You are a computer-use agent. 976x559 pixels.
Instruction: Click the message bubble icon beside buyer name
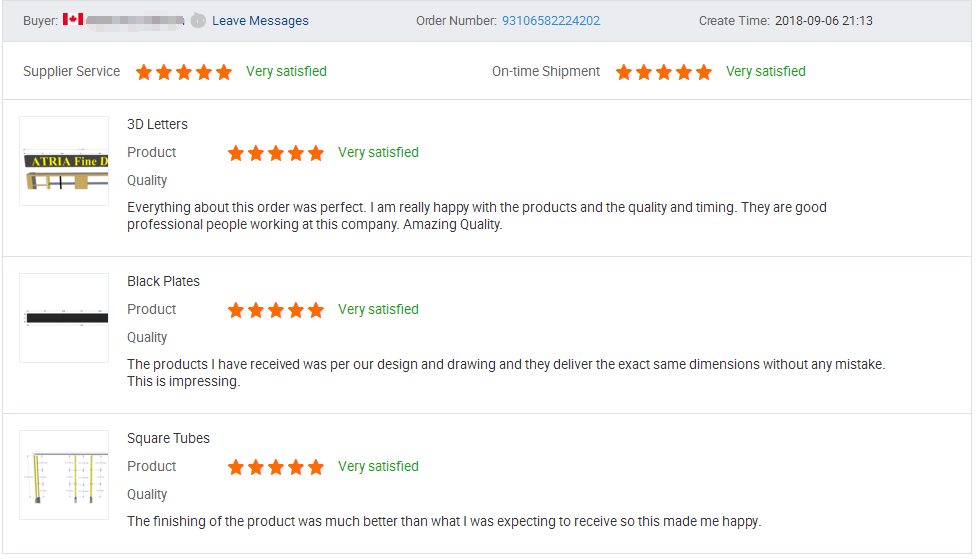198,21
